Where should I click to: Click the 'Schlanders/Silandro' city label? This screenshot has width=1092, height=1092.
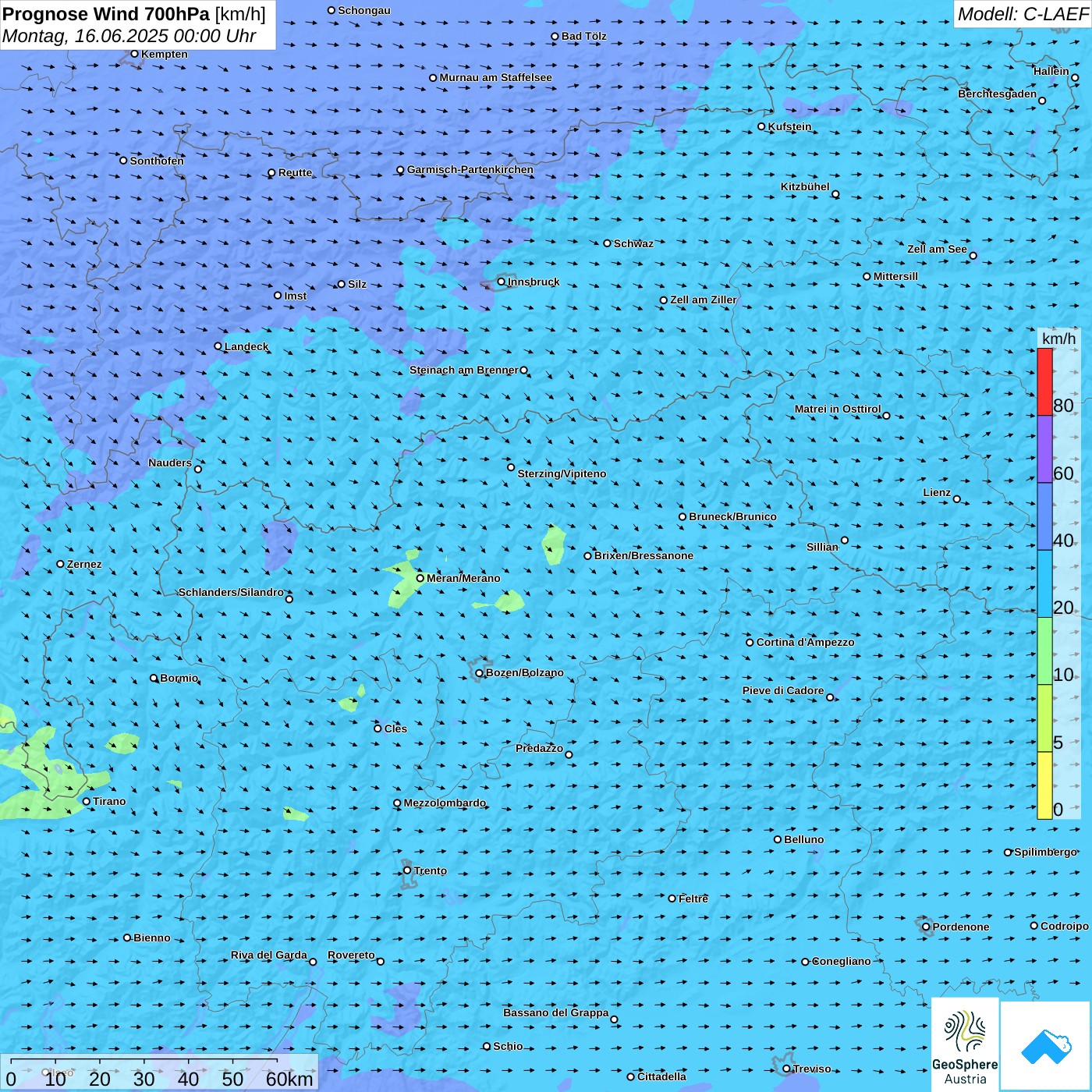point(231,592)
